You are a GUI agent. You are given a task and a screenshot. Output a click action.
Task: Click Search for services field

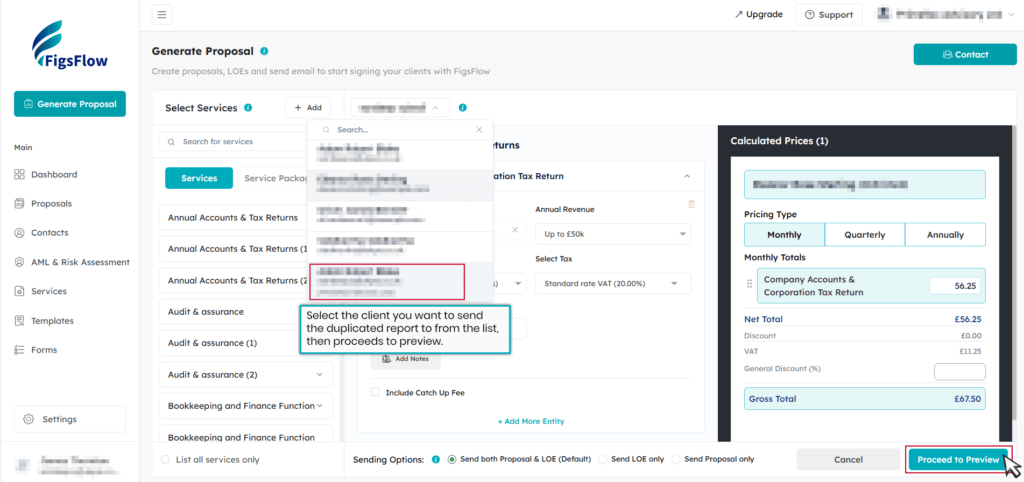(232, 142)
